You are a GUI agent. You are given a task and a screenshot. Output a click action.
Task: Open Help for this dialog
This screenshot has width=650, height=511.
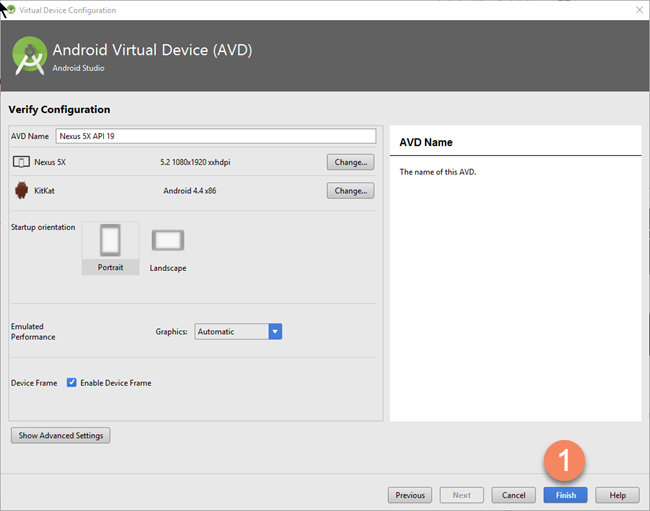pyautogui.click(x=617, y=495)
